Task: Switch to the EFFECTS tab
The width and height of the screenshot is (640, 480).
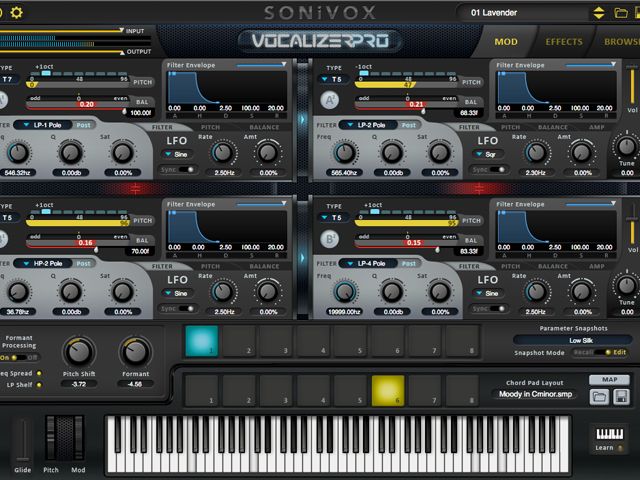Action: coord(564,42)
